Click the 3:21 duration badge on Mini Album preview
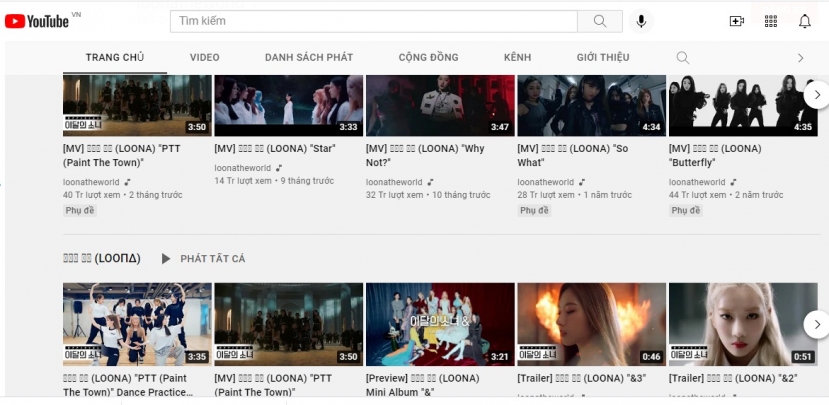 click(x=500, y=356)
